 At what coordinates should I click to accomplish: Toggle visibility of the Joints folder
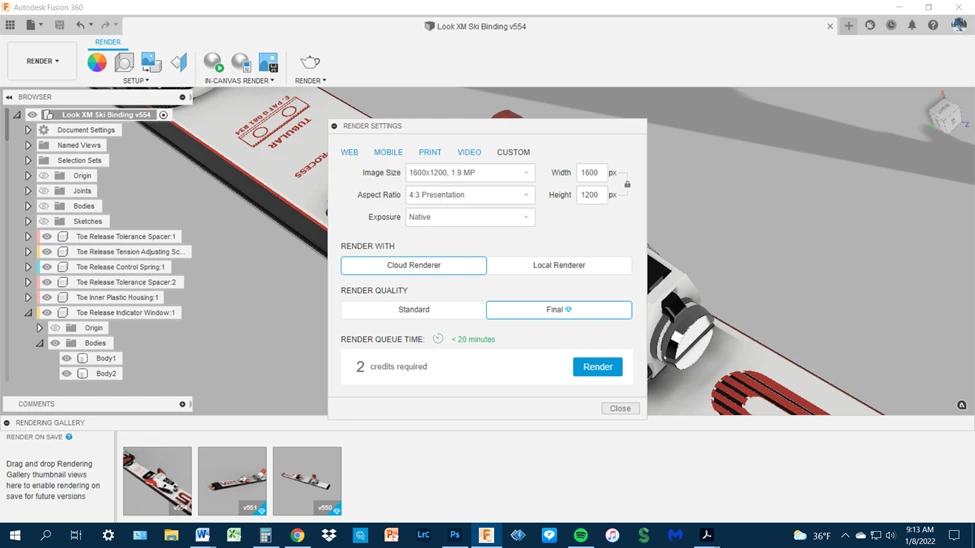(44, 191)
